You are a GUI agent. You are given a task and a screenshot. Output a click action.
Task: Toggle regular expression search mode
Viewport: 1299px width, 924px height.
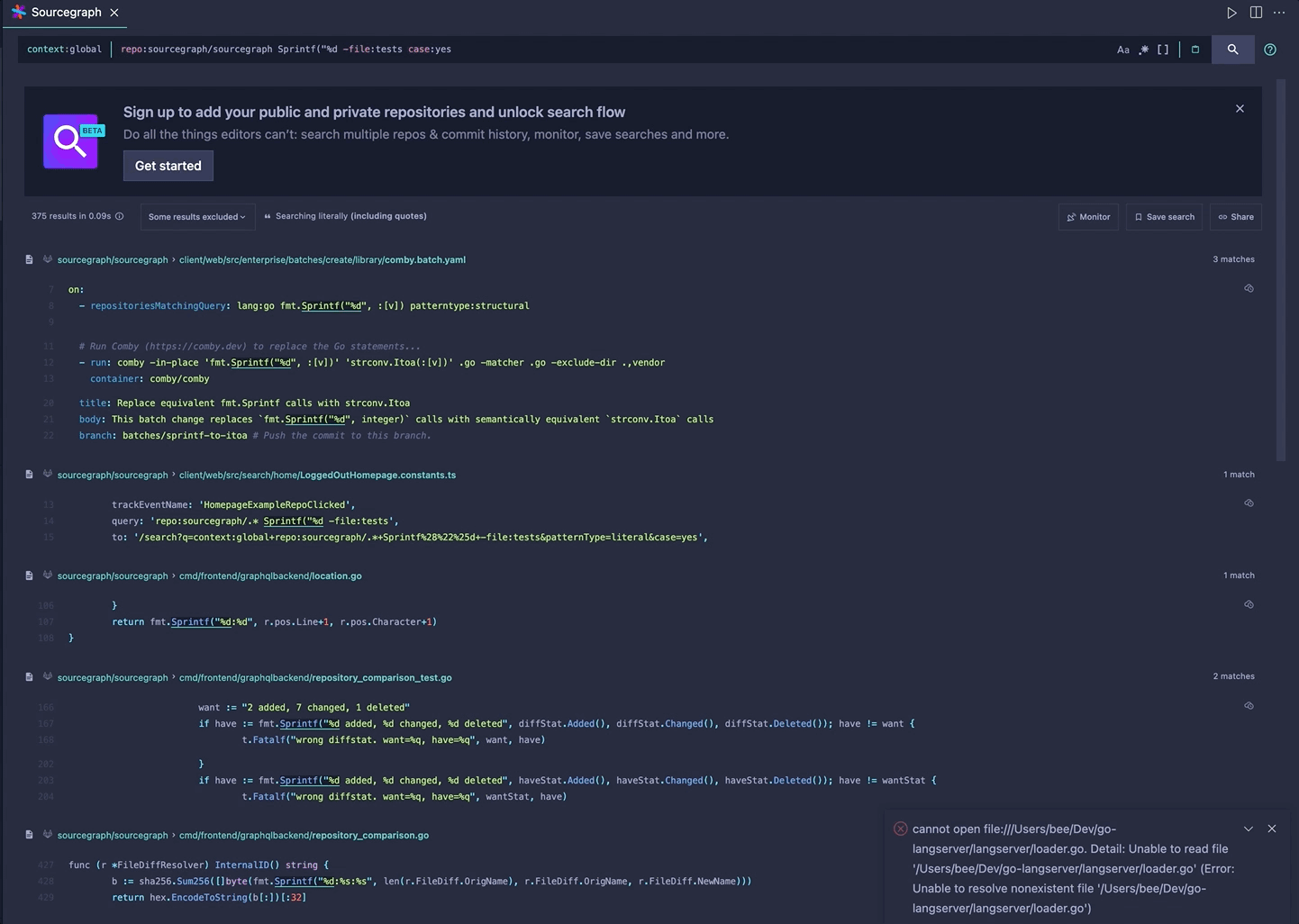tap(1143, 50)
